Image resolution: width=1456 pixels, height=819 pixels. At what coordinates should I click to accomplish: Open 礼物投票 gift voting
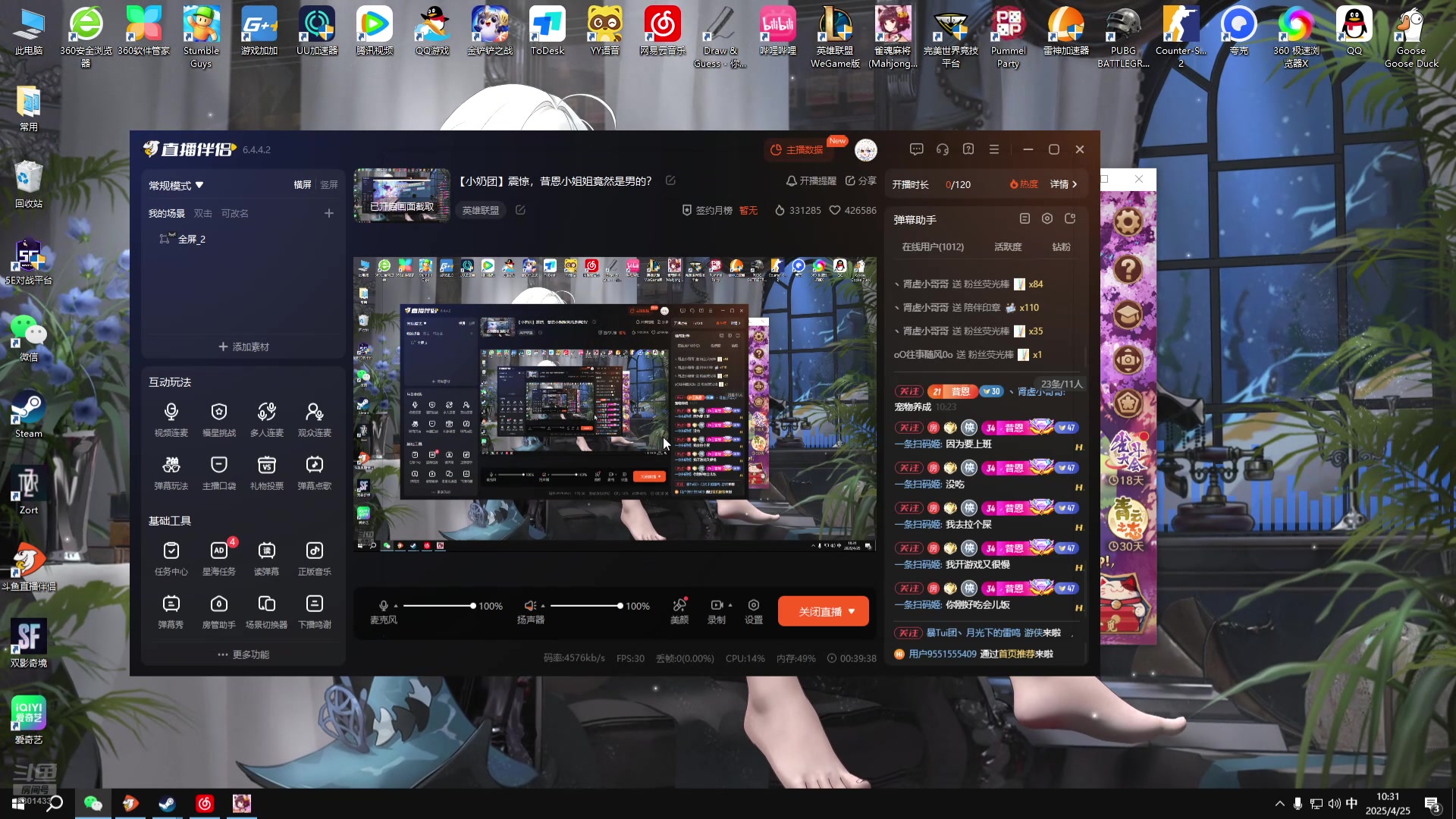(x=267, y=472)
